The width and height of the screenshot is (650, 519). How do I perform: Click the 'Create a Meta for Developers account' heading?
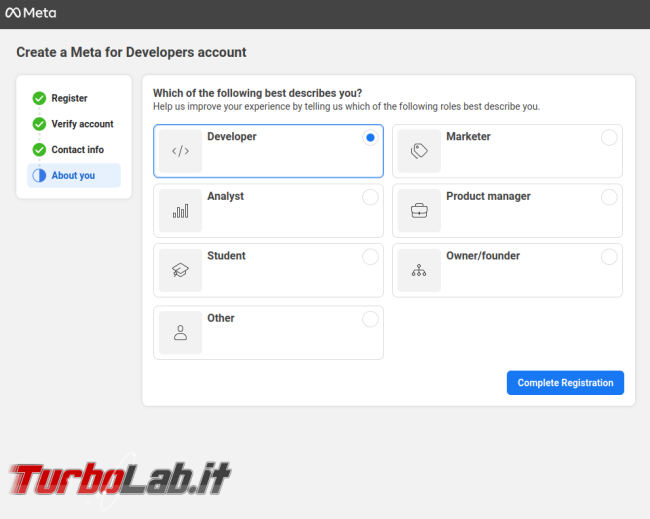coord(131,52)
